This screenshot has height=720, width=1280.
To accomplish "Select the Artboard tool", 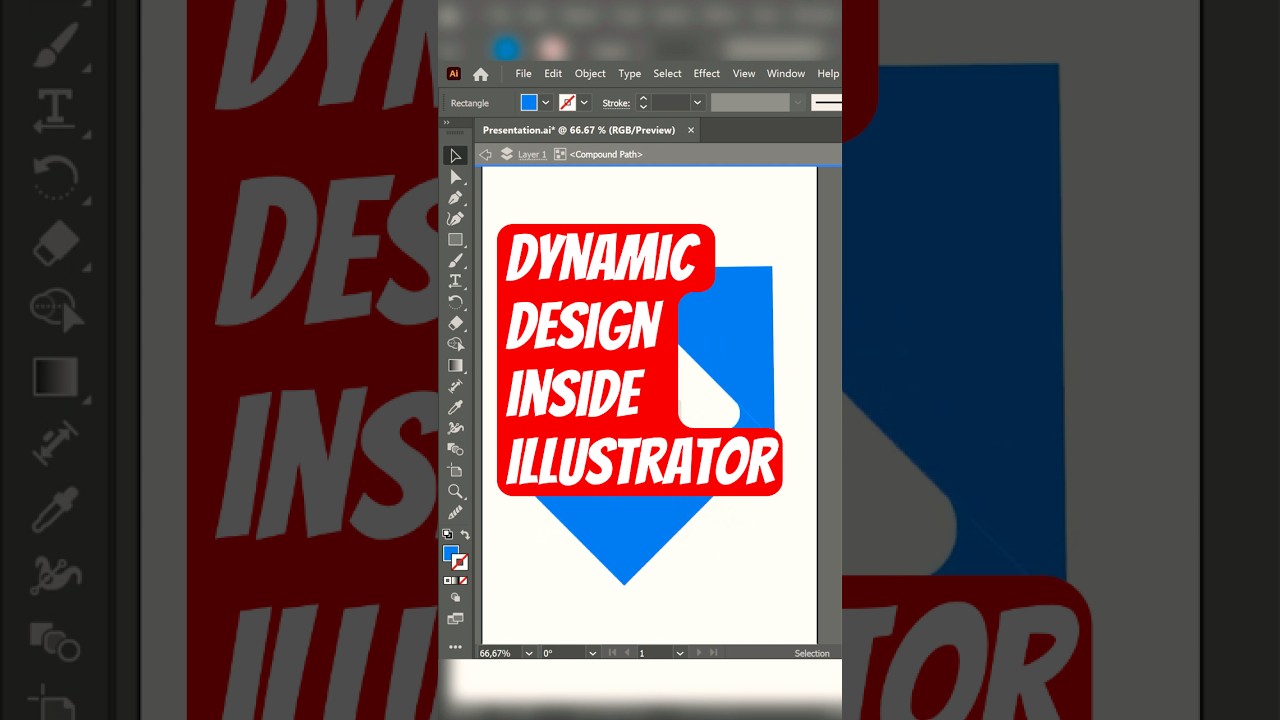I will coord(455,470).
